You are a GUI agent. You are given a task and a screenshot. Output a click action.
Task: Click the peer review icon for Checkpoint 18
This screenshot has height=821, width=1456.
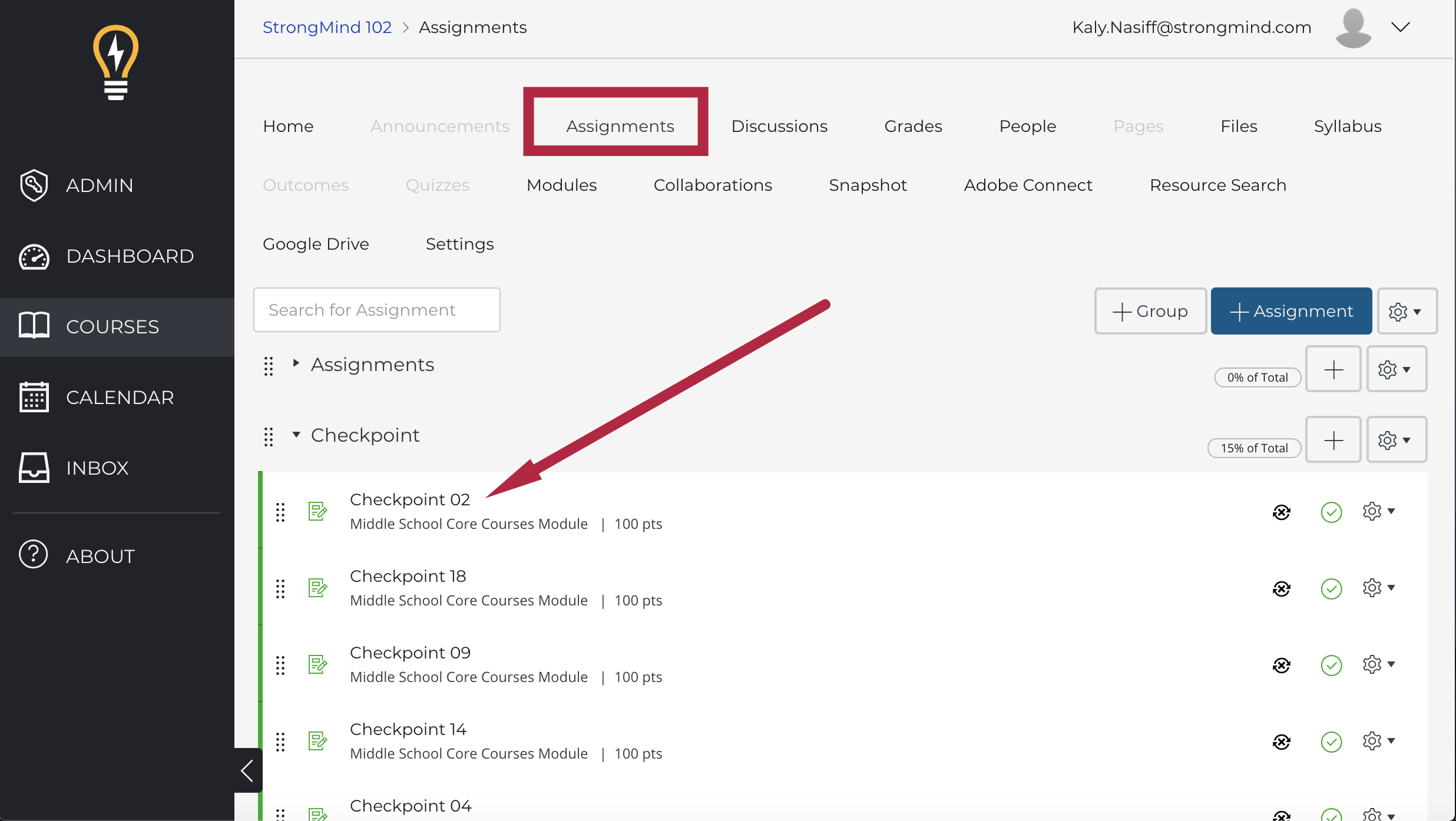[x=1282, y=588]
